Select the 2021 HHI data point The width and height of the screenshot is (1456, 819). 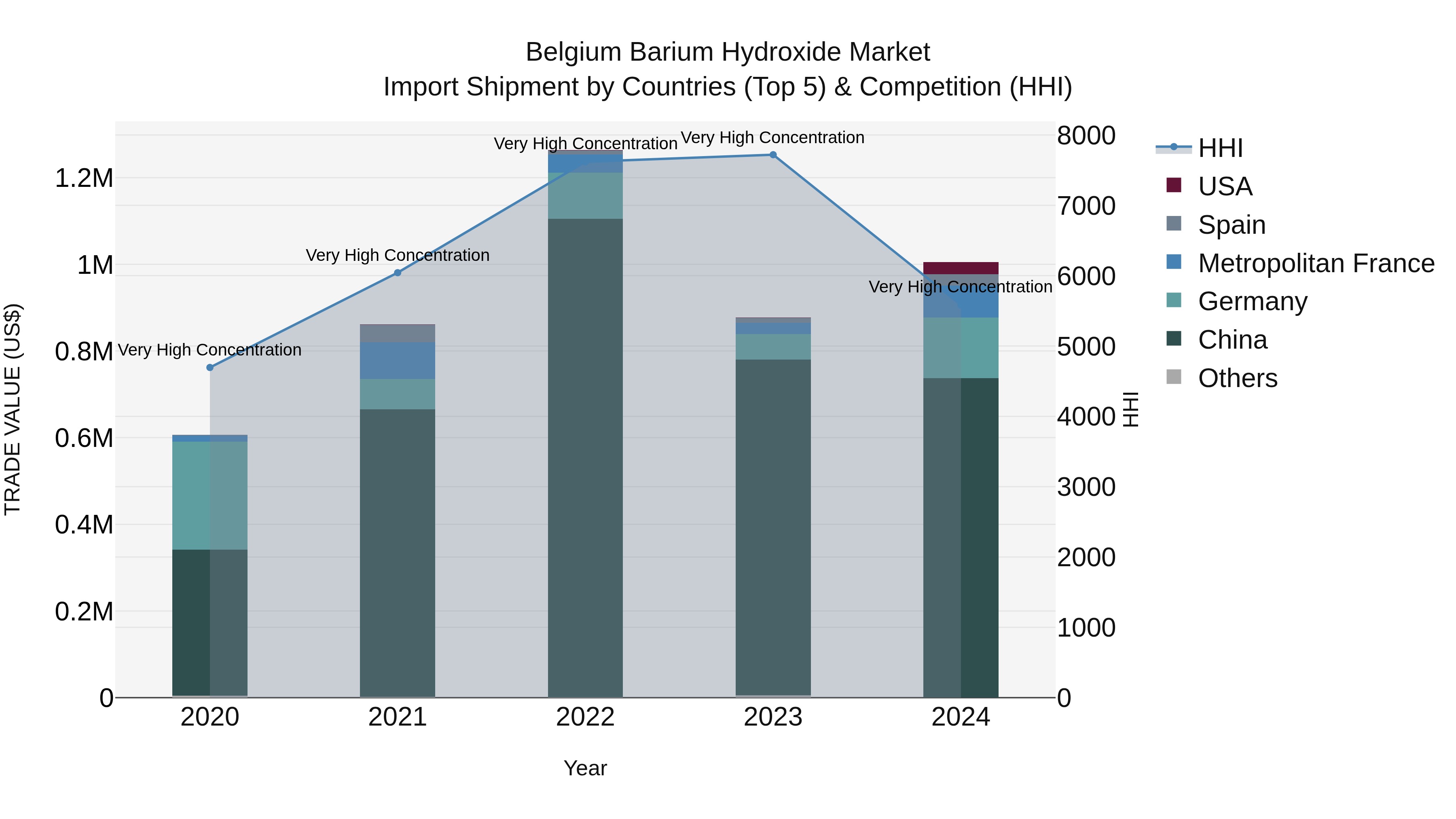397,273
